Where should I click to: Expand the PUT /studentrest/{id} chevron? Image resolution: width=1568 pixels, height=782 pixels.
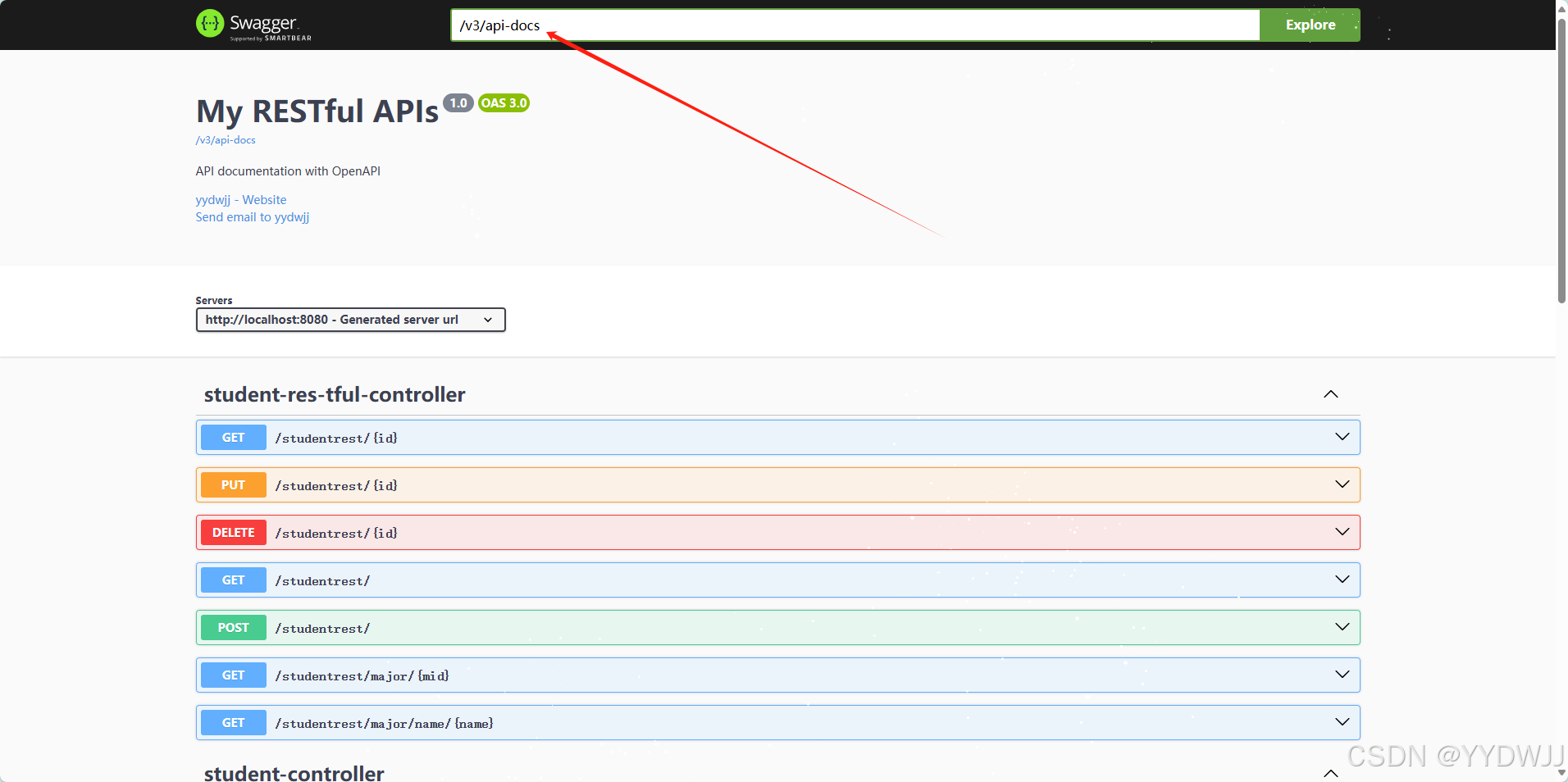[x=1342, y=484]
